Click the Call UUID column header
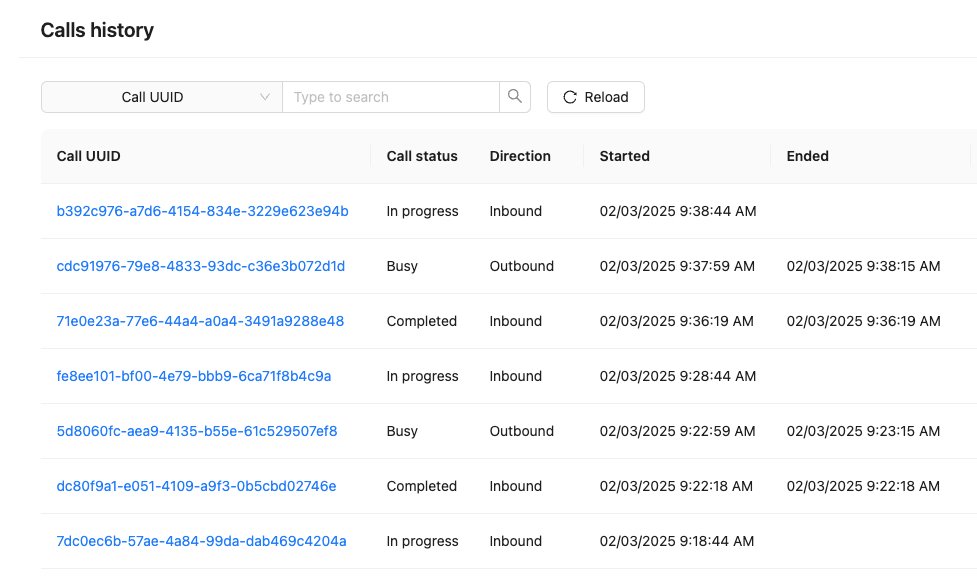The height and width of the screenshot is (587, 977). (89, 156)
